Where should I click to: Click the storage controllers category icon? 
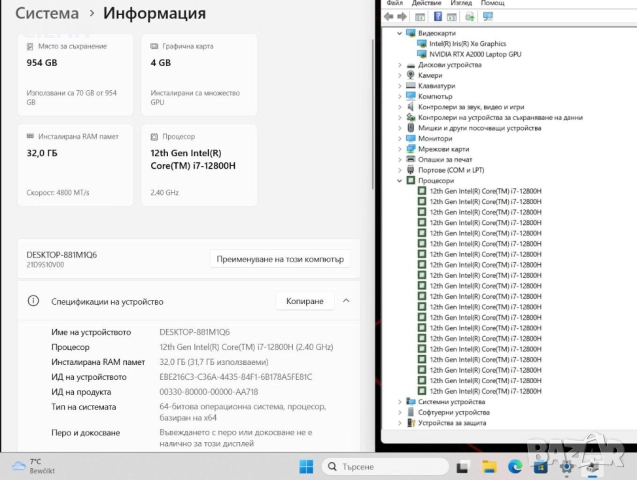(411, 117)
